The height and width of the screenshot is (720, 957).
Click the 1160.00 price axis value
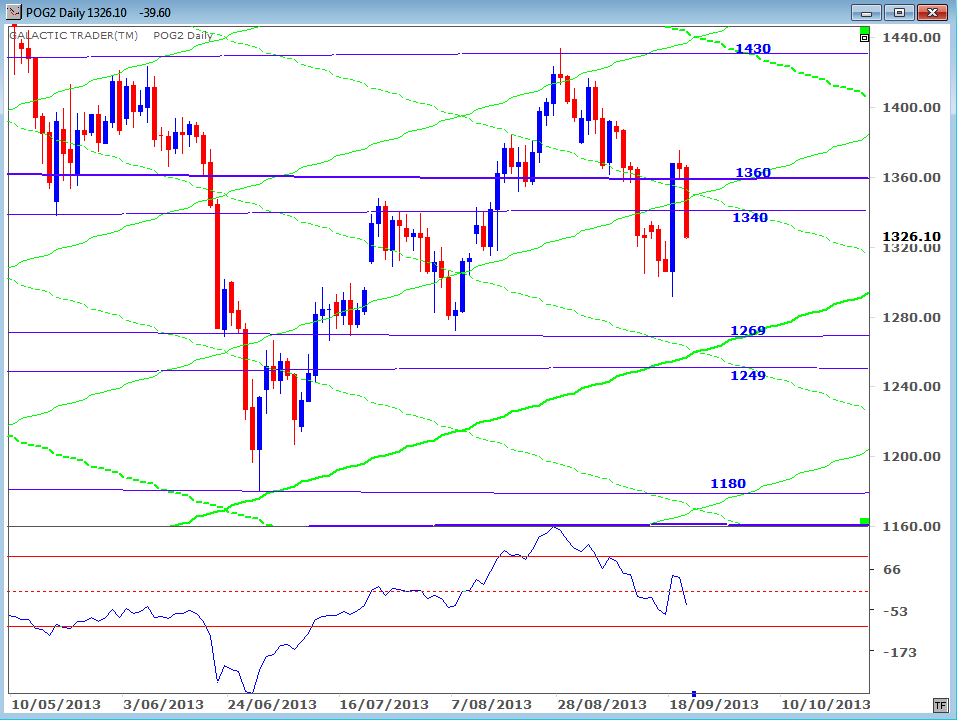coord(911,526)
